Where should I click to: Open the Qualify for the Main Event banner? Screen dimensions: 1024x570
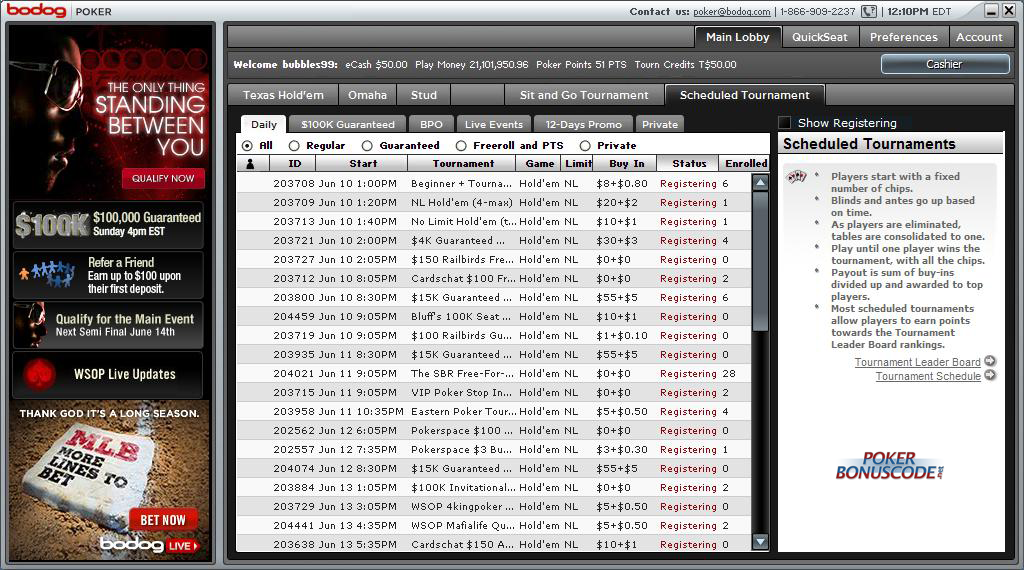click(108, 325)
